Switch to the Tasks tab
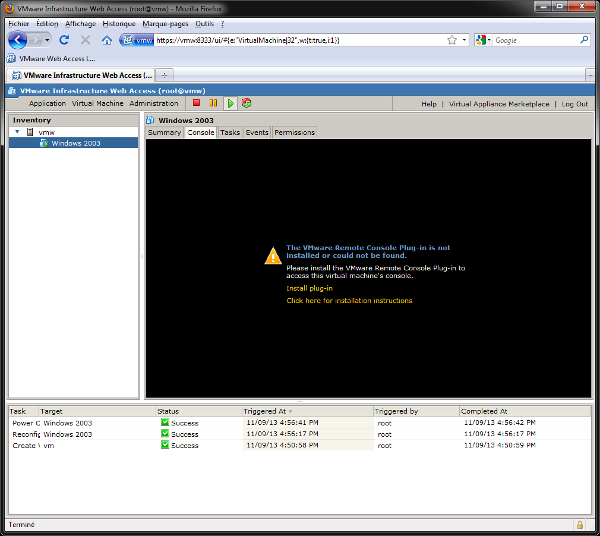 pos(230,132)
